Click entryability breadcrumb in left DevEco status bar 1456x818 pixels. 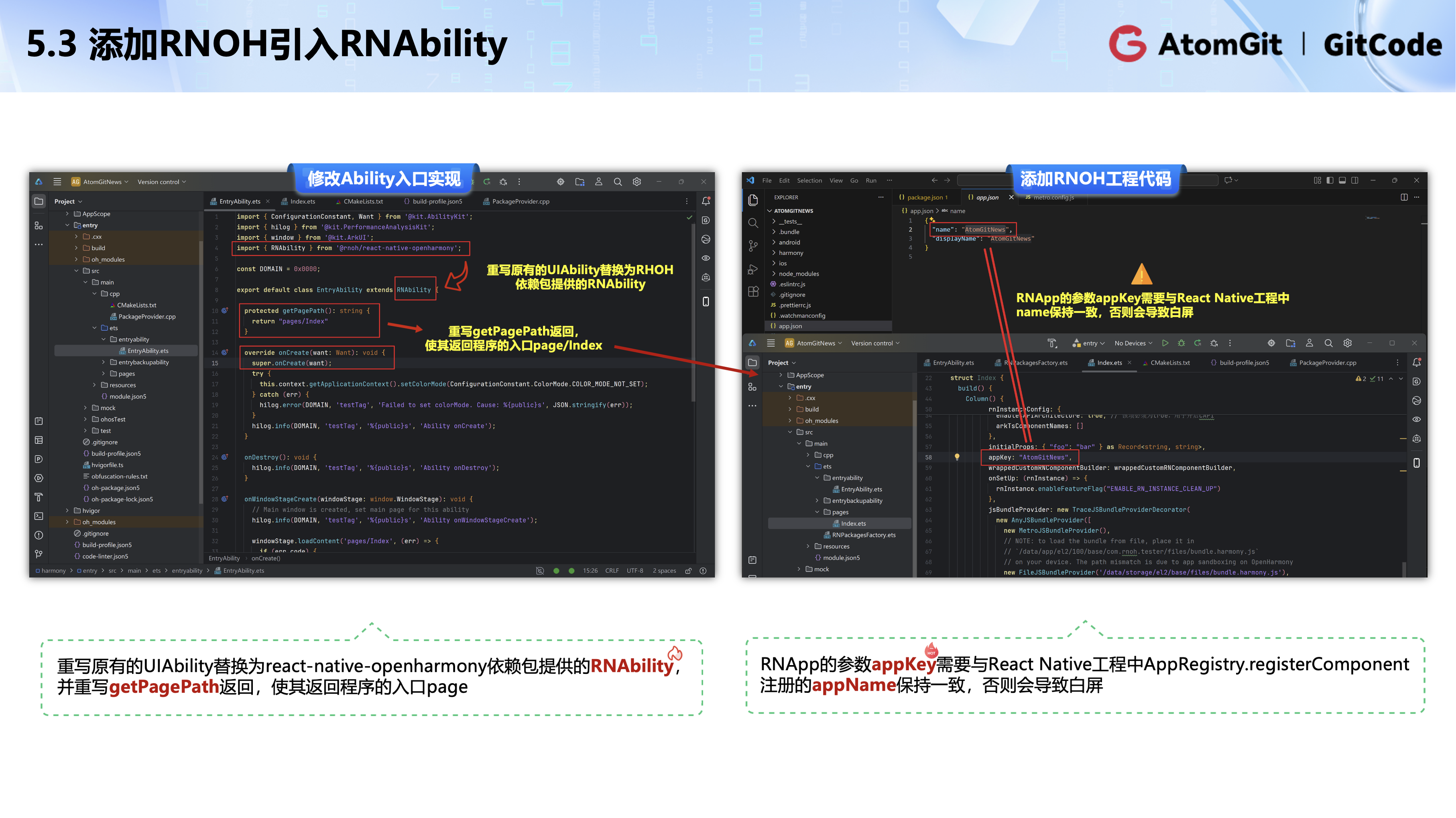[187, 571]
